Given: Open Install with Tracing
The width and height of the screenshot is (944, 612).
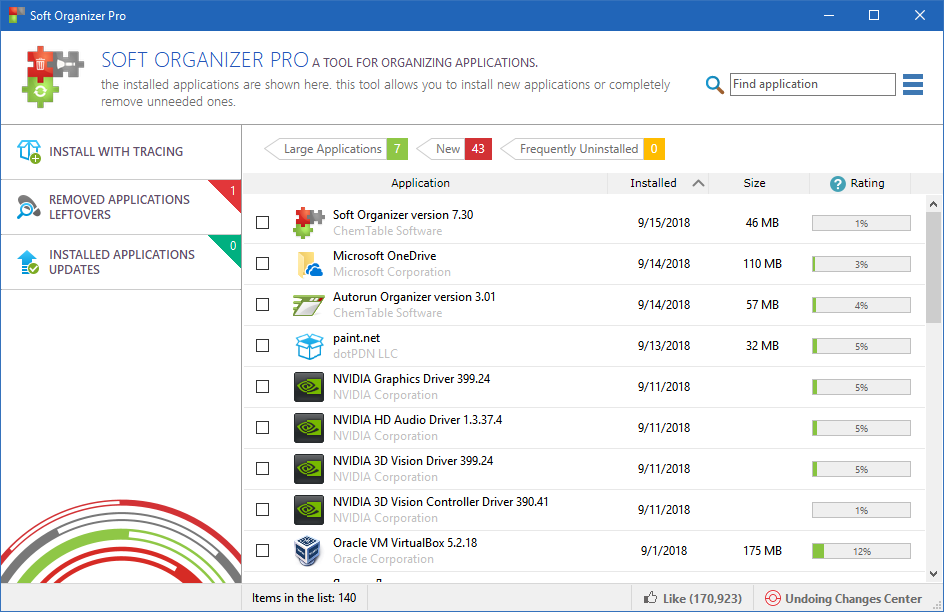Looking at the screenshot, I should [121, 152].
